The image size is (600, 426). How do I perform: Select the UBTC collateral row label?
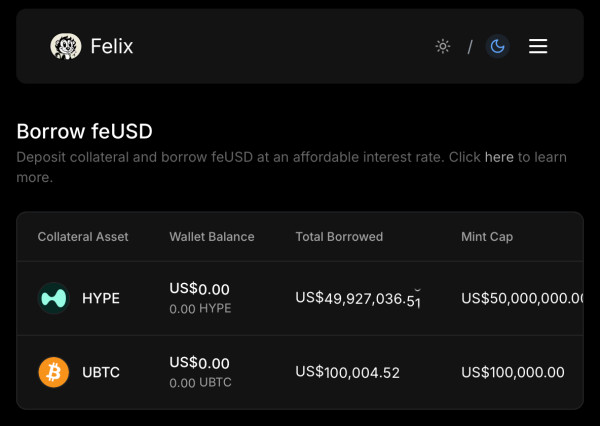tap(101, 372)
